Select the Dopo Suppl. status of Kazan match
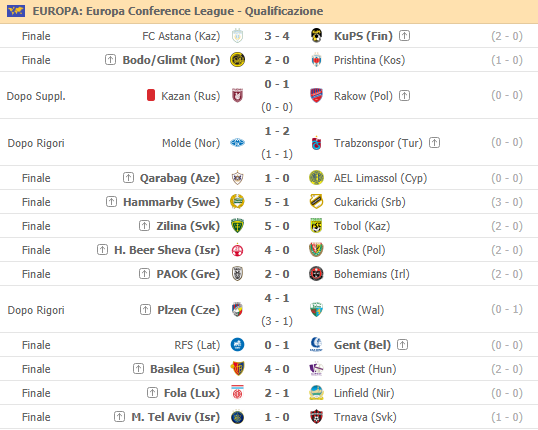This screenshot has height=430, width=538. (36, 96)
